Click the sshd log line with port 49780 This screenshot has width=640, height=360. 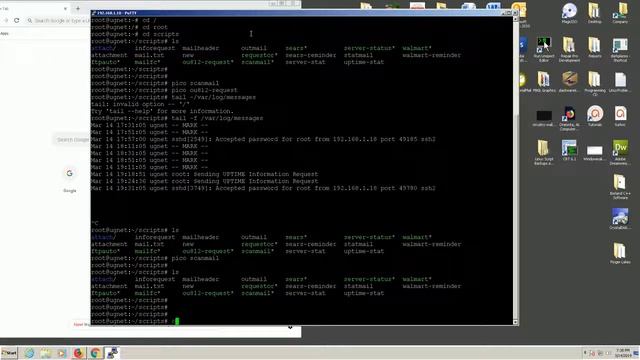pyautogui.click(x=263, y=188)
